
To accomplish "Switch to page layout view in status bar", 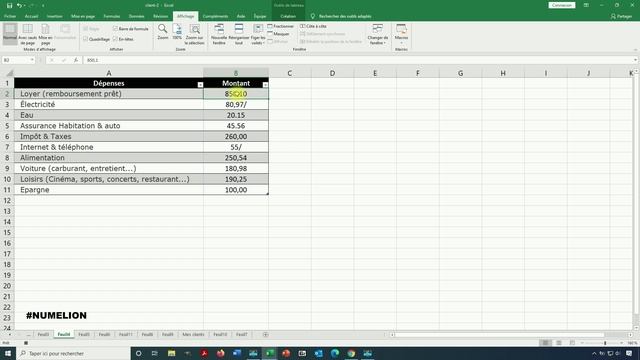I will (559, 343).
